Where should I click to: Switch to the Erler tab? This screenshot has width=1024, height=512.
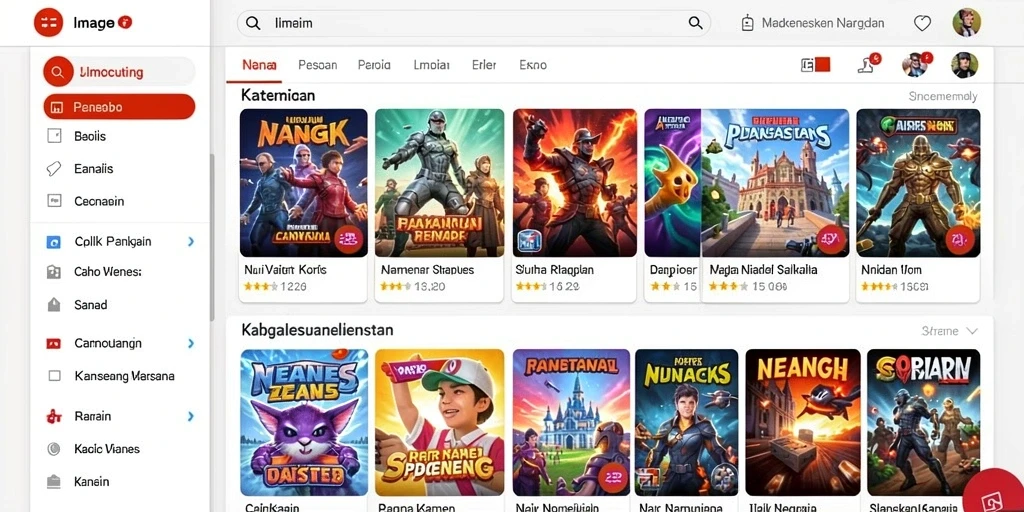click(484, 65)
